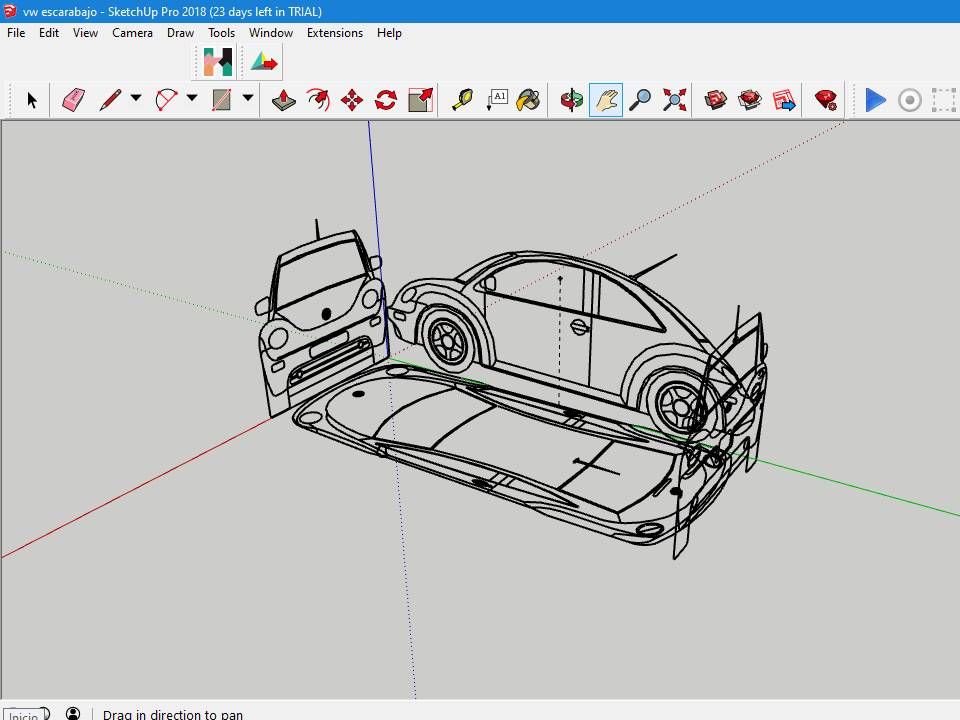Viewport: 960px width, 720px height.
Task: Open the Edit menu
Action: [49, 33]
